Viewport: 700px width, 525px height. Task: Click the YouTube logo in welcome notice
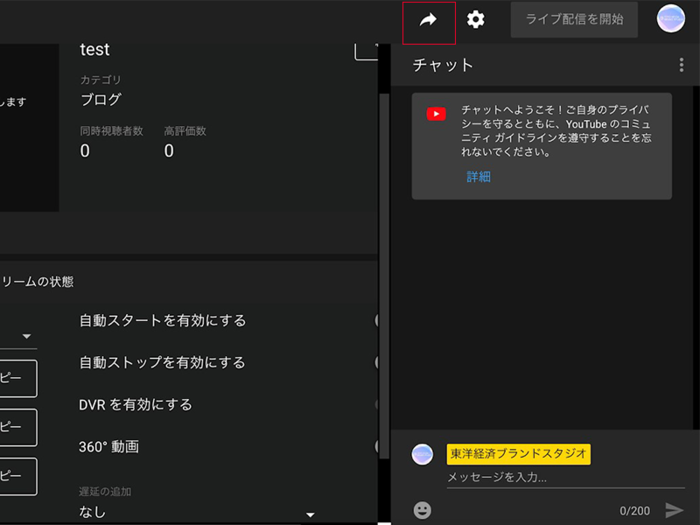click(x=436, y=114)
